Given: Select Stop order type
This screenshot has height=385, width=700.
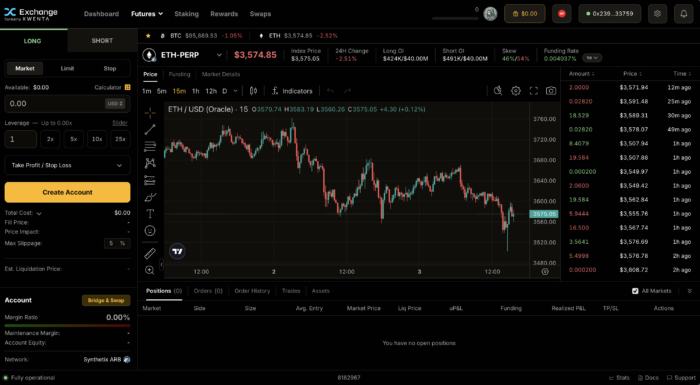Looking at the screenshot, I should coord(110,68).
